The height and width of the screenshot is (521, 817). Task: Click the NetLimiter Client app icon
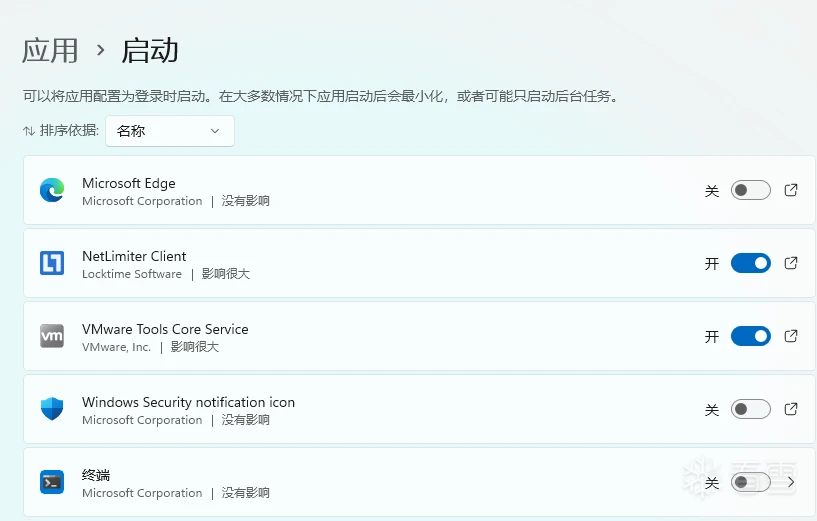pyautogui.click(x=52, y=263)
